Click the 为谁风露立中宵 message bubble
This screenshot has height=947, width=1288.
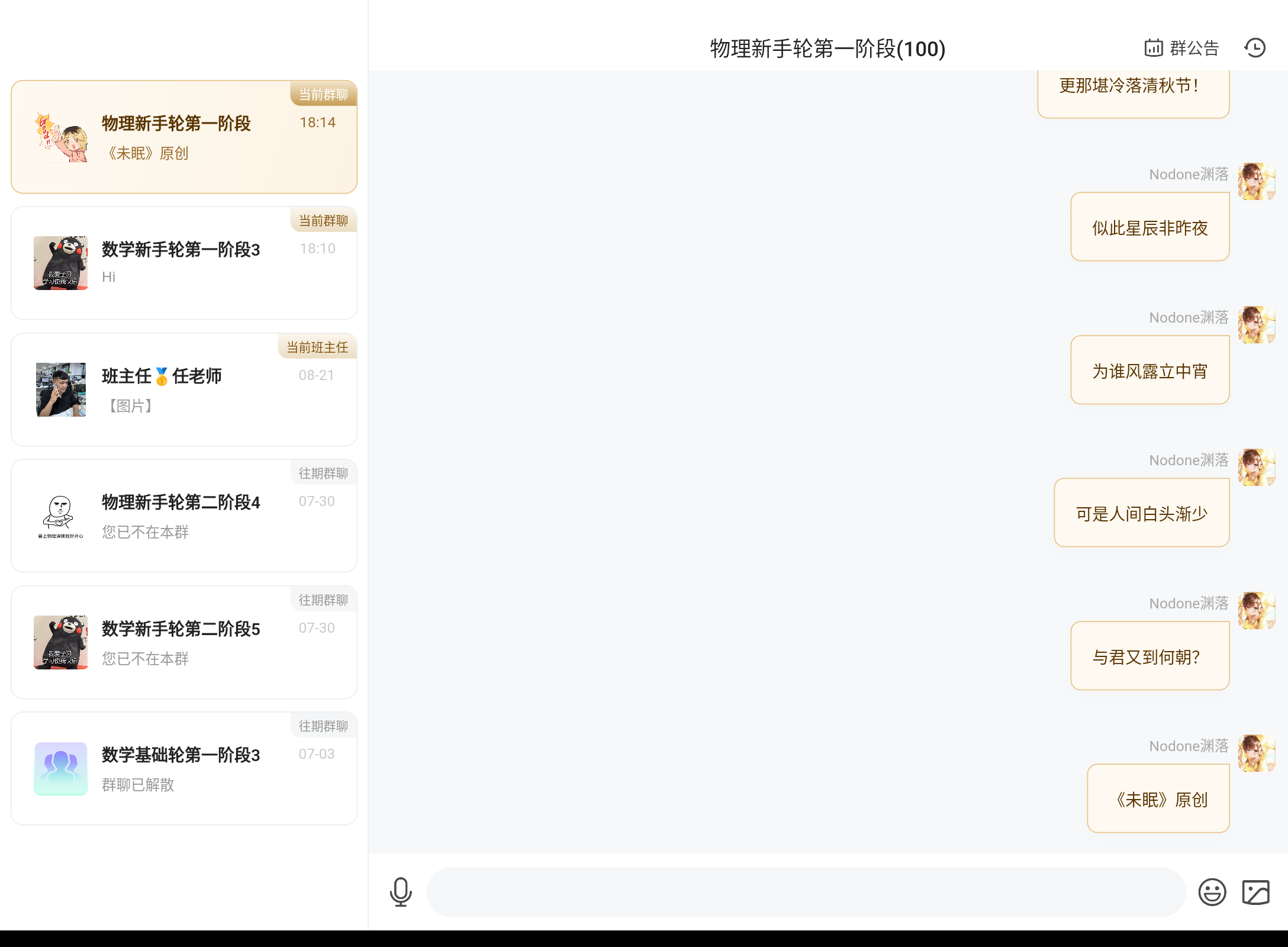(1149, 371)
